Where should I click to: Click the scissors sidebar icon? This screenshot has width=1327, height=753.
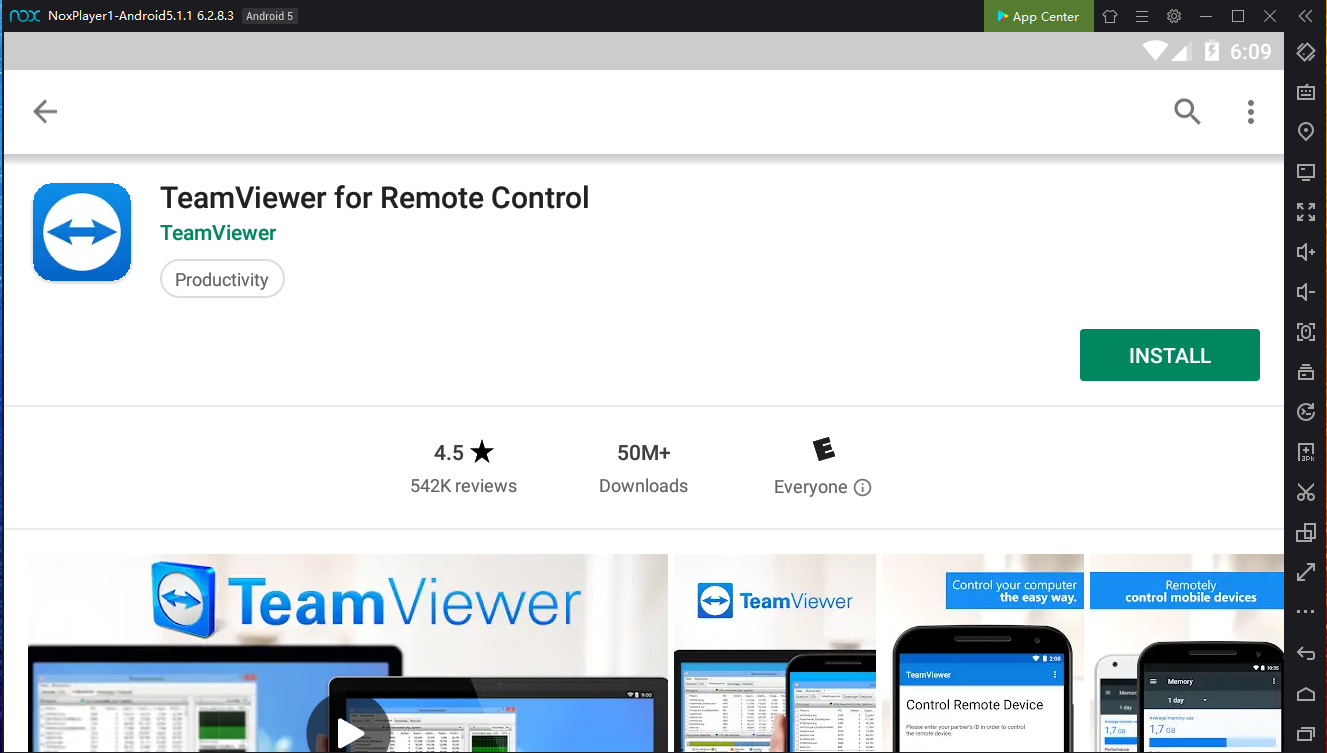tap(1305, 492)
